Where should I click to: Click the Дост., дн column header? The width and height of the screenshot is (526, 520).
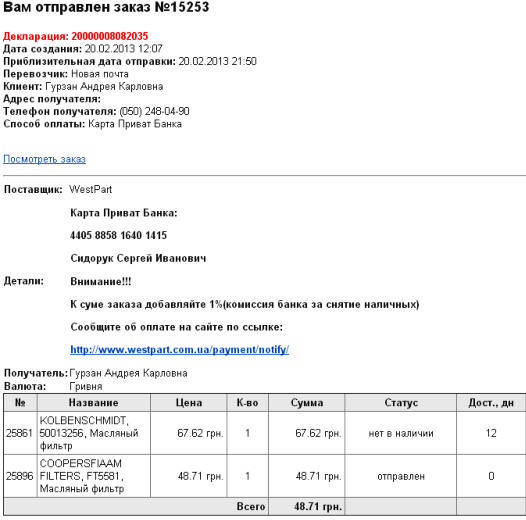click(x=491, y=403)
